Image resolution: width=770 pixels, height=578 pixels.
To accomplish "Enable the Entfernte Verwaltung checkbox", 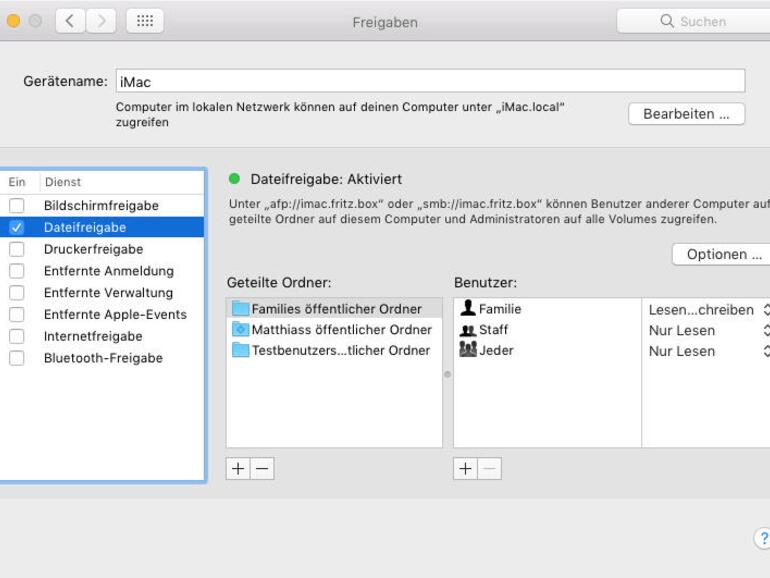I will (17, 293).
